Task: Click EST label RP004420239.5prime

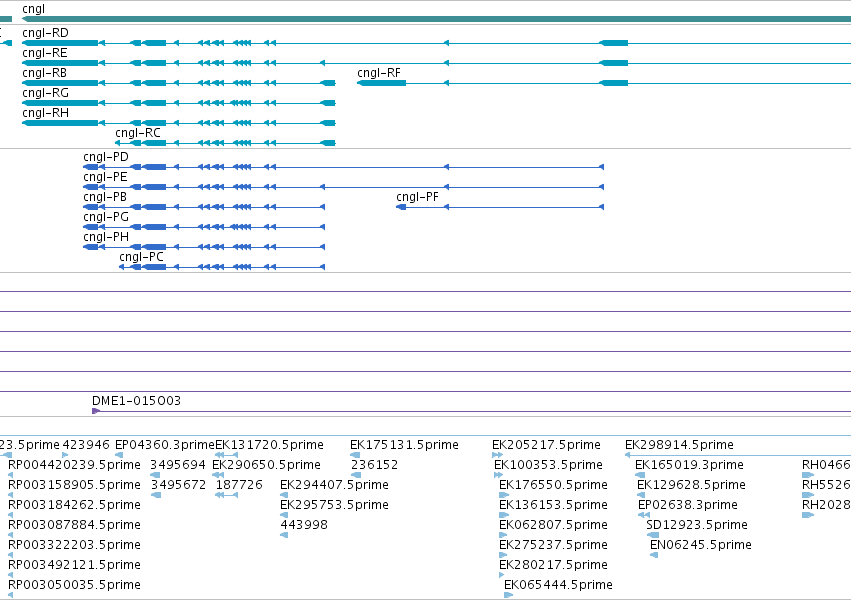Action: coord(74,465)
